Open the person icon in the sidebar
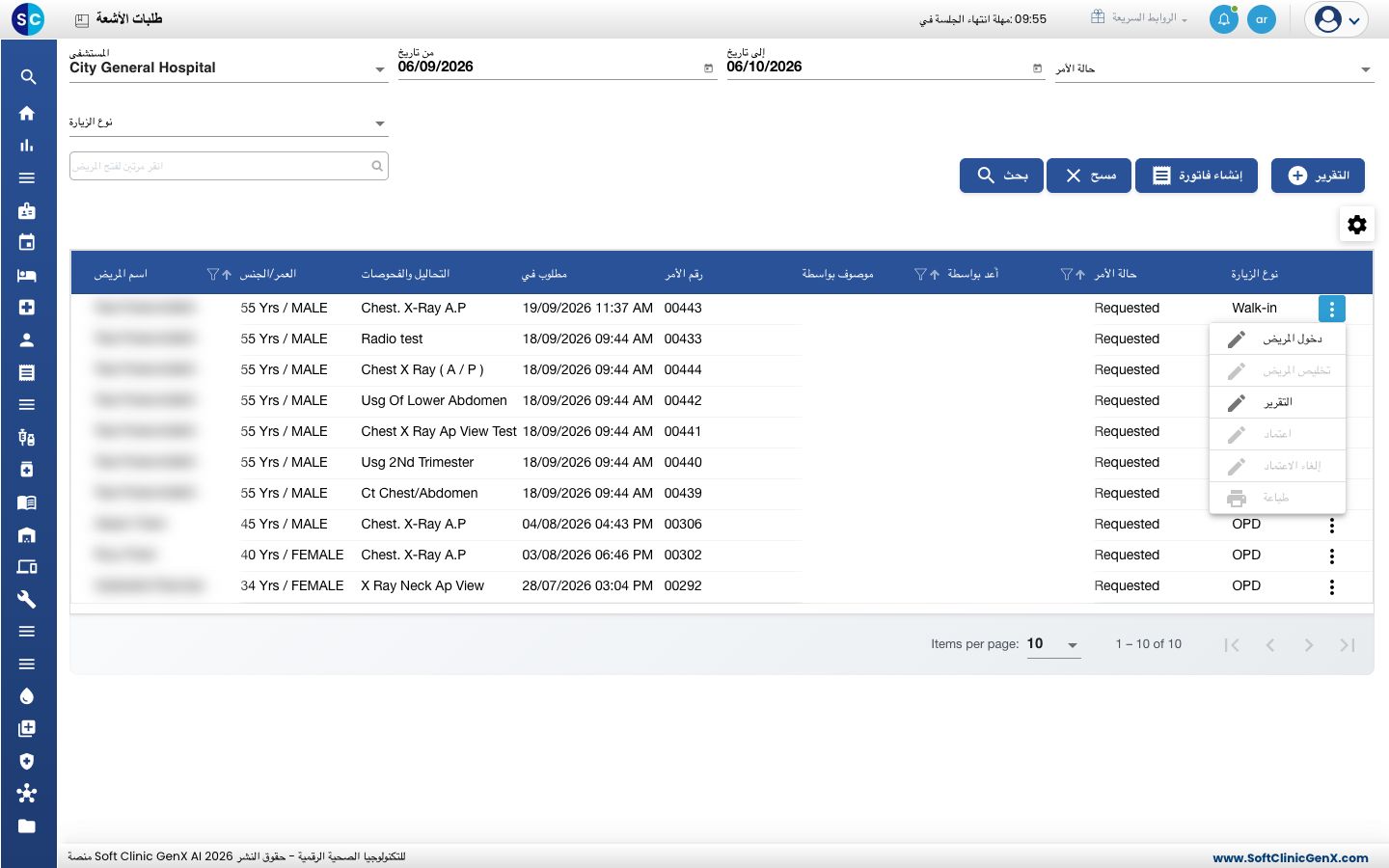The image size is (1389, 868). [x=27, y=339]
